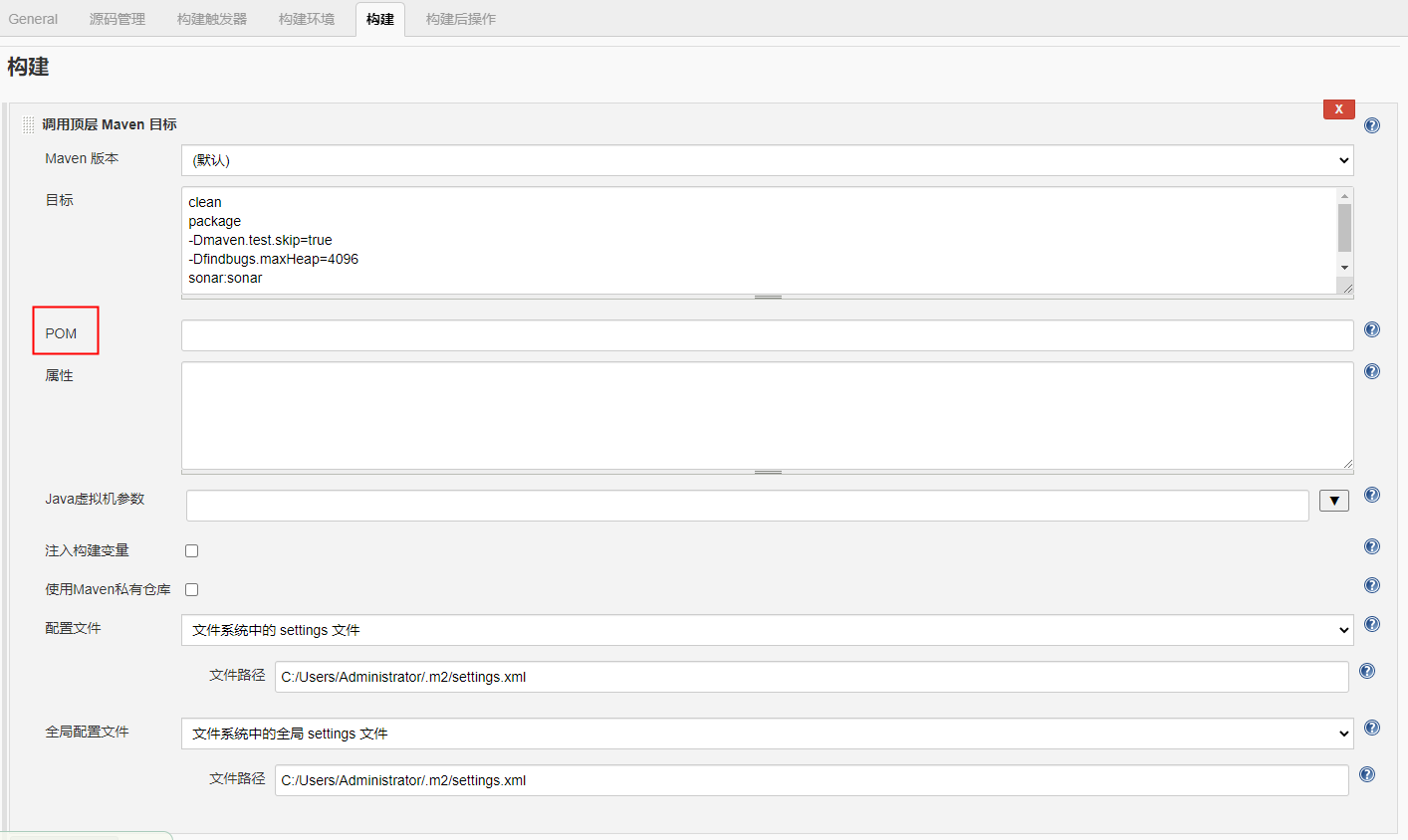Switch to the 构建触发器 tab
Screen dimensions: 1408x840
click(212, 19)
